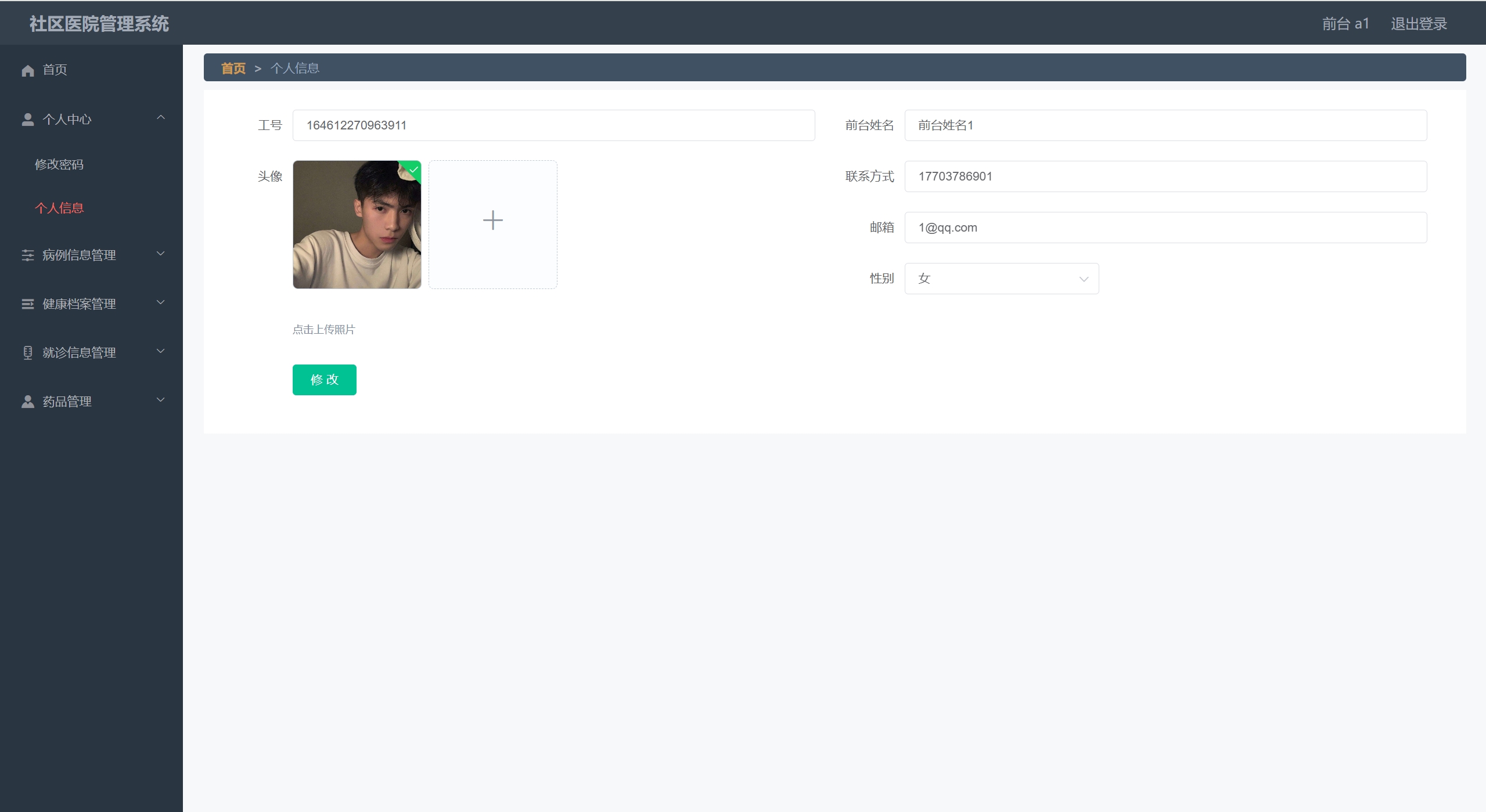Viewport: 1486px width, 812px height.
Task: Click the 邮箱 input field
Action: (1165, 228)
